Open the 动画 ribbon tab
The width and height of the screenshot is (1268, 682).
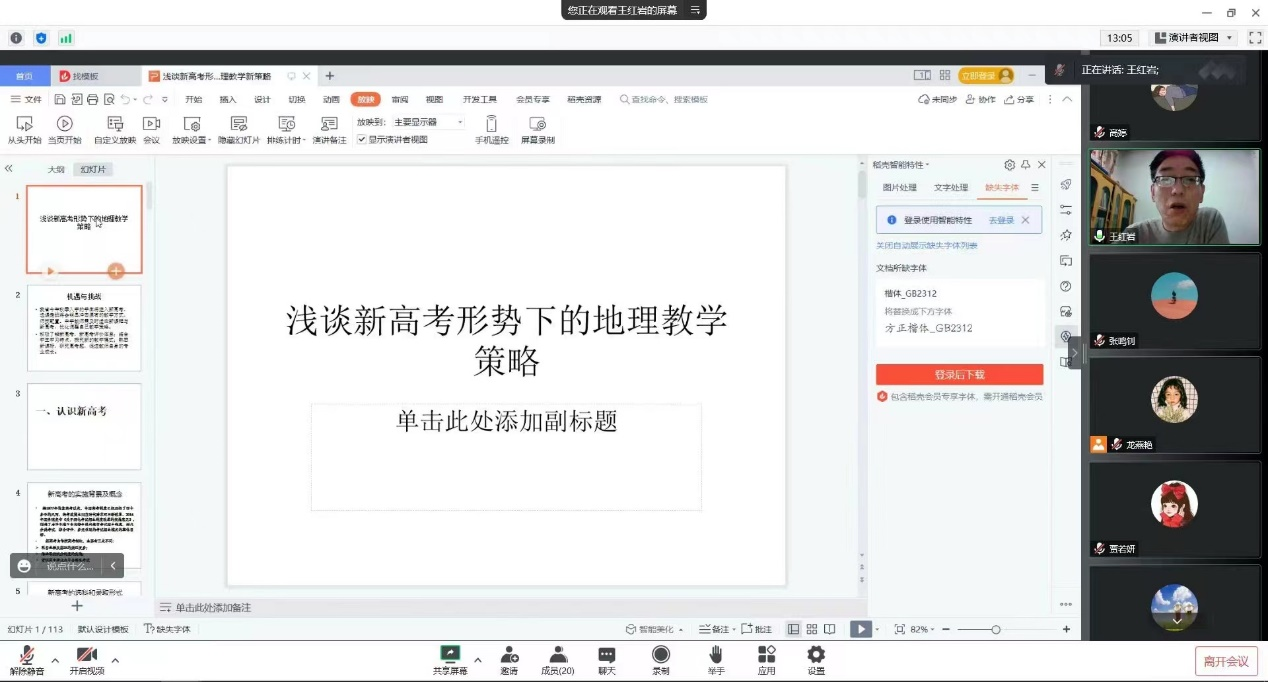(331, 99)
